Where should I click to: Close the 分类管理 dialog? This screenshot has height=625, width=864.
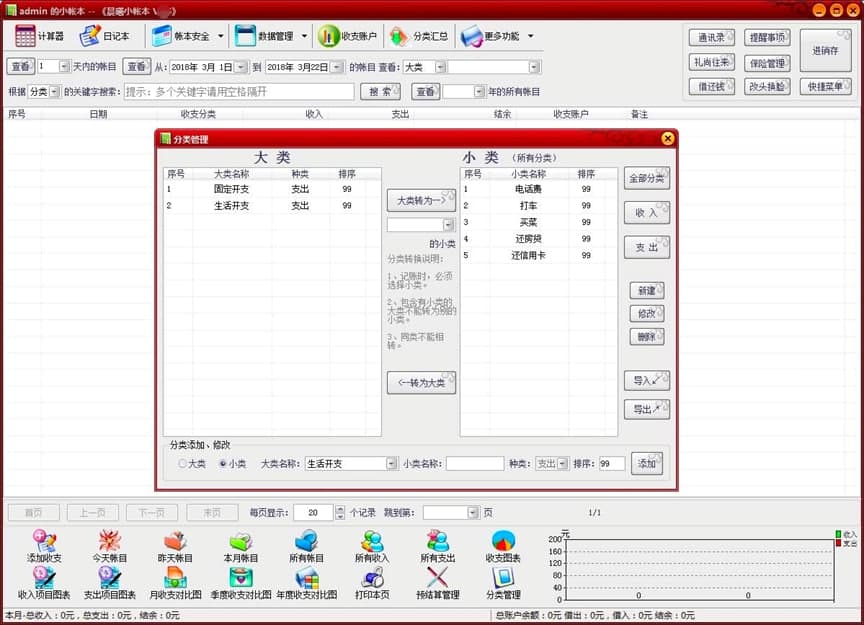pyautogui.click(x=667, y=139)
